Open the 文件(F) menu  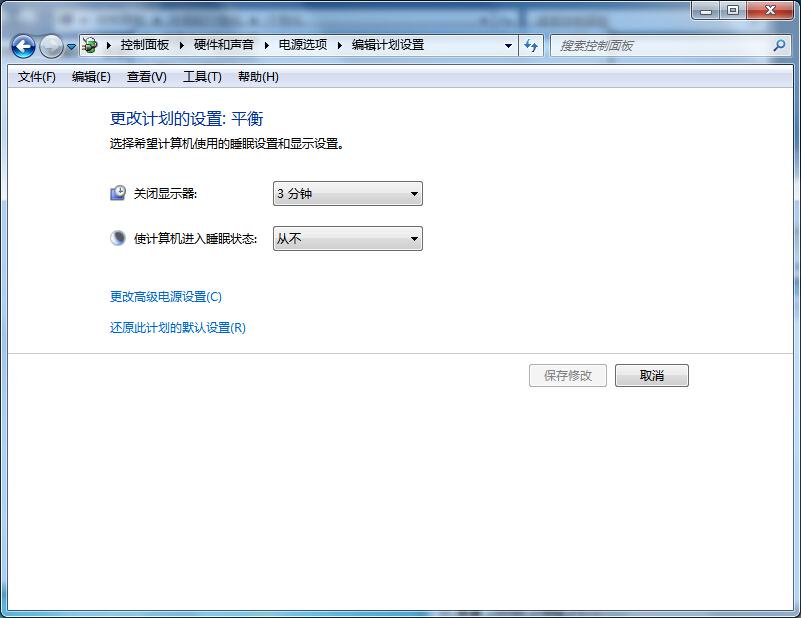[x=37, y=77]
